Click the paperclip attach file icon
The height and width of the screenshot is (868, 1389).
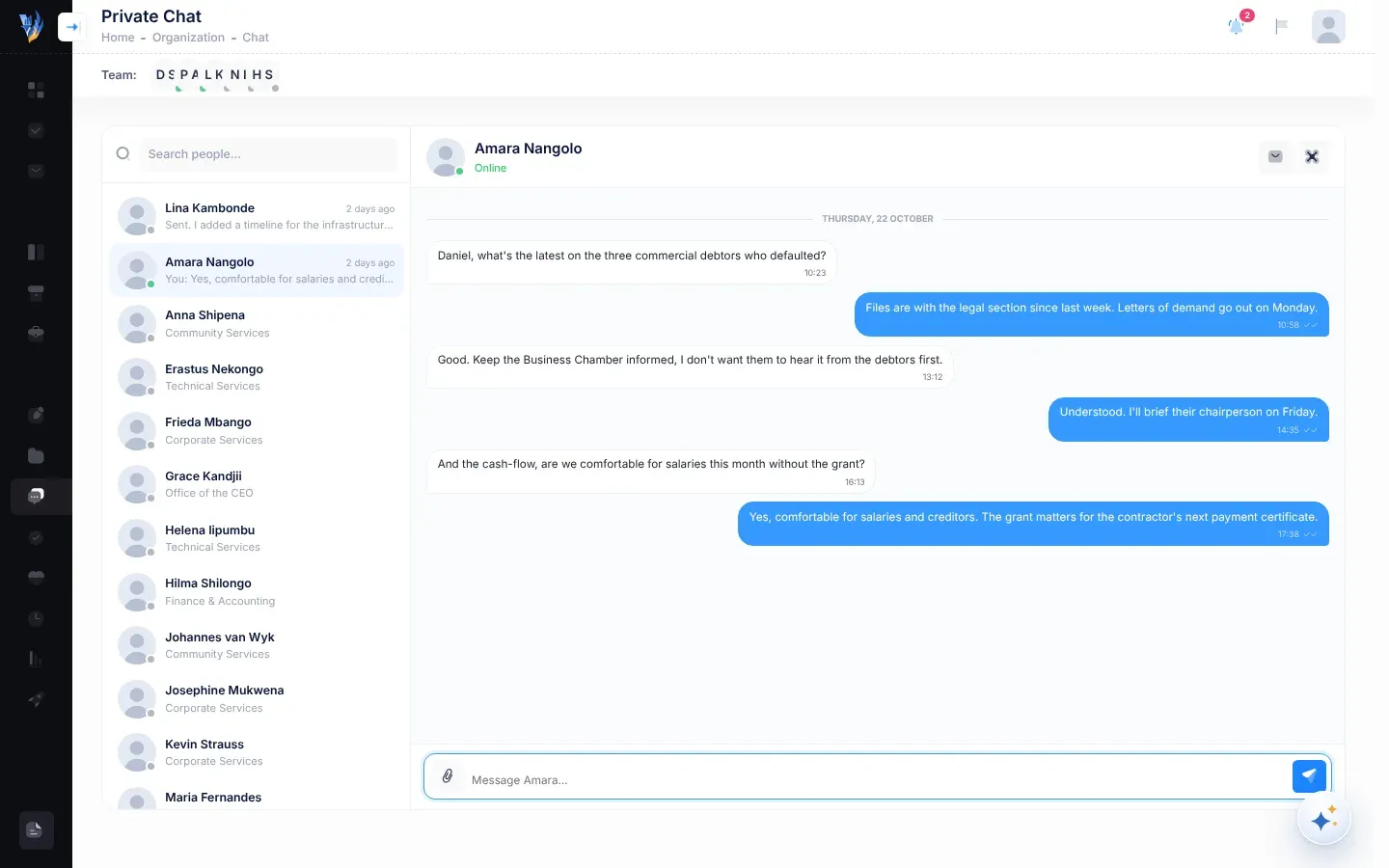pyautogui.click(x=448, y=776)
